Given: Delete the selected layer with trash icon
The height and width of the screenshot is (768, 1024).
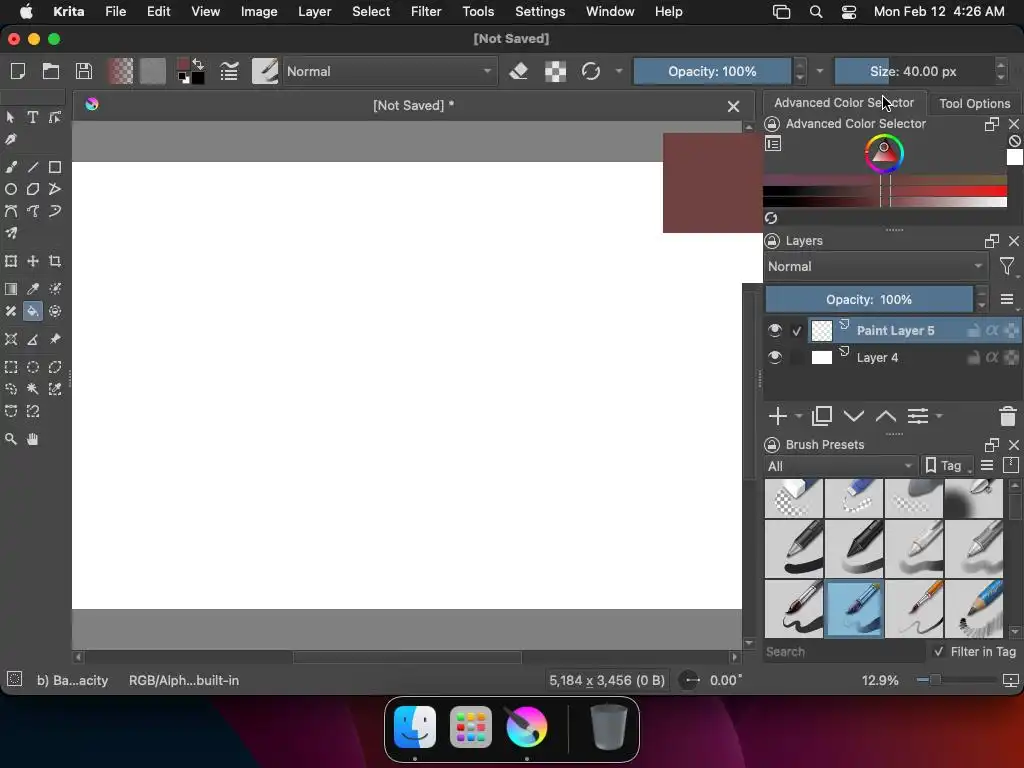Looking at the screenshot, I should coord(1008,416).
